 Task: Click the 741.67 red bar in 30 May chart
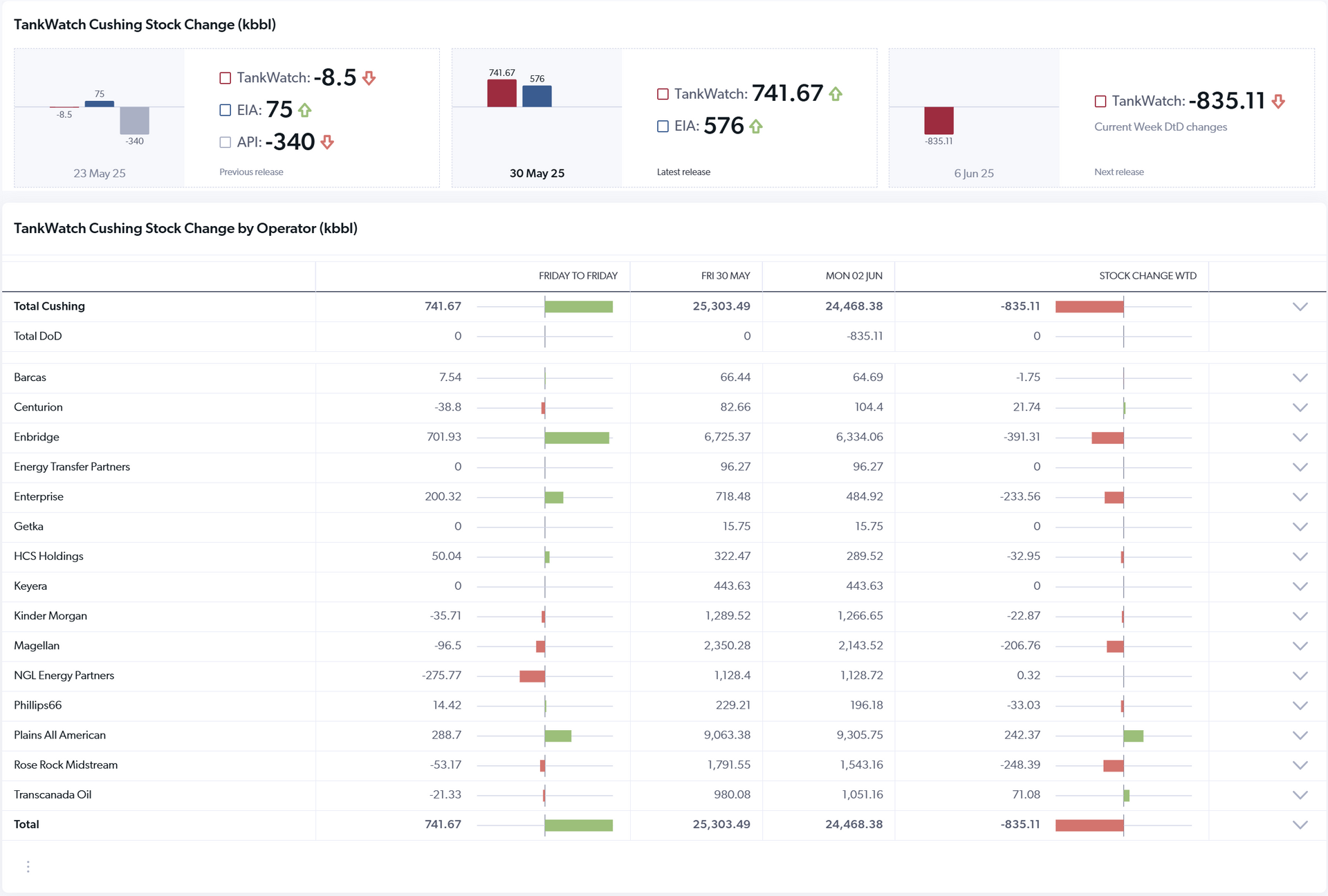pyautogui.click(x=502, y=93)
